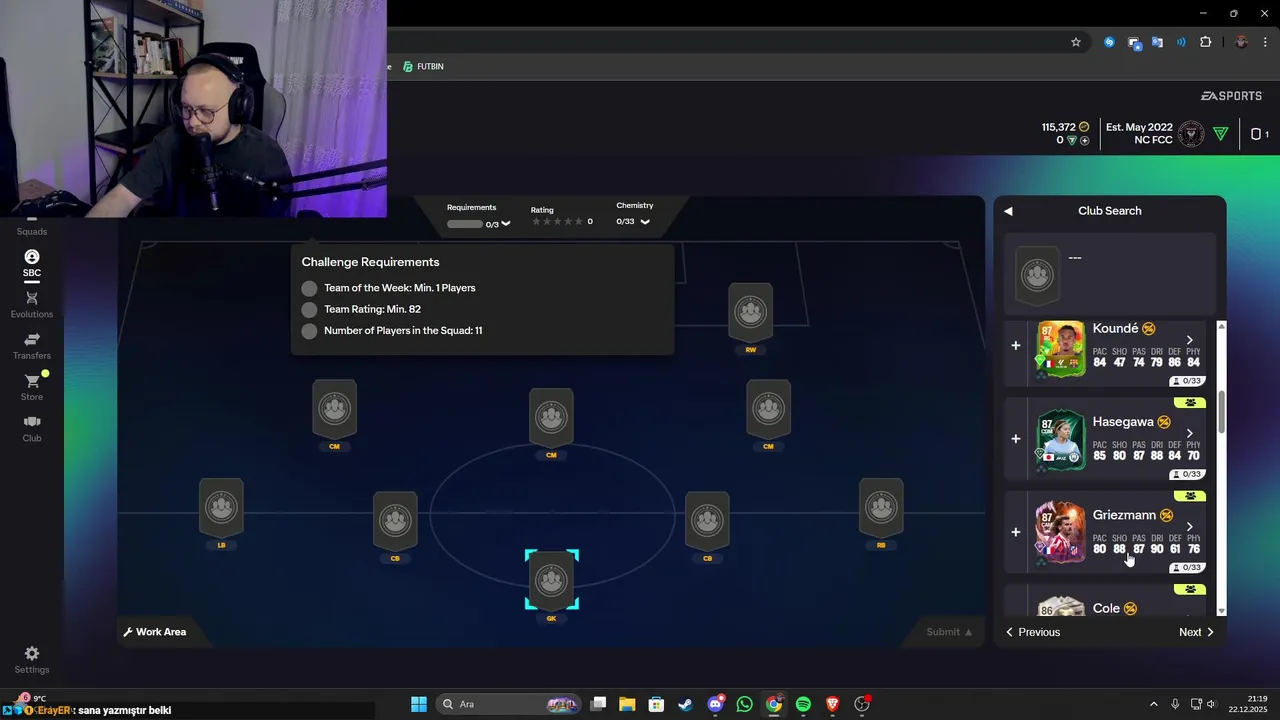Select the center CM slot

click(551, 417)
